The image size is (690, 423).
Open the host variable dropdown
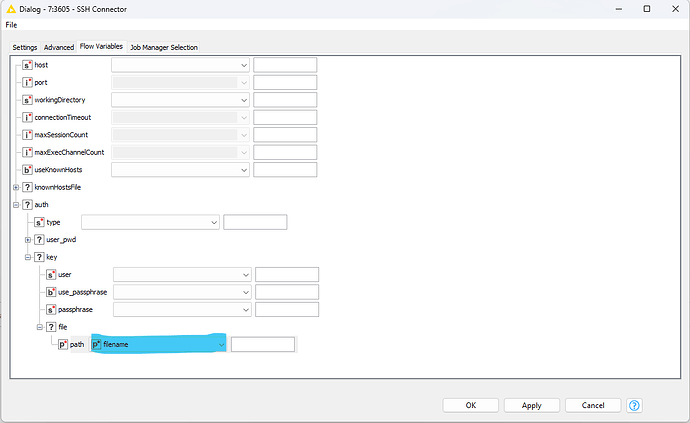244,65
